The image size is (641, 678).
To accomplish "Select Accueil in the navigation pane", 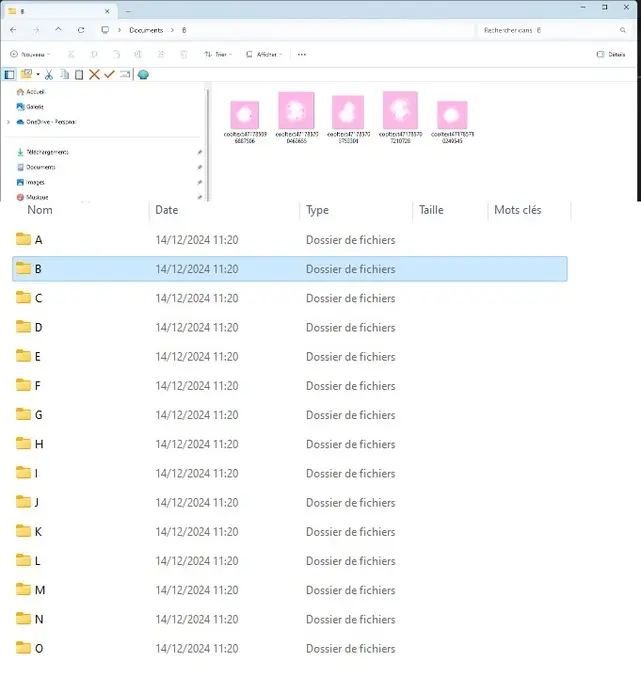I will click(x=35, y=92).
